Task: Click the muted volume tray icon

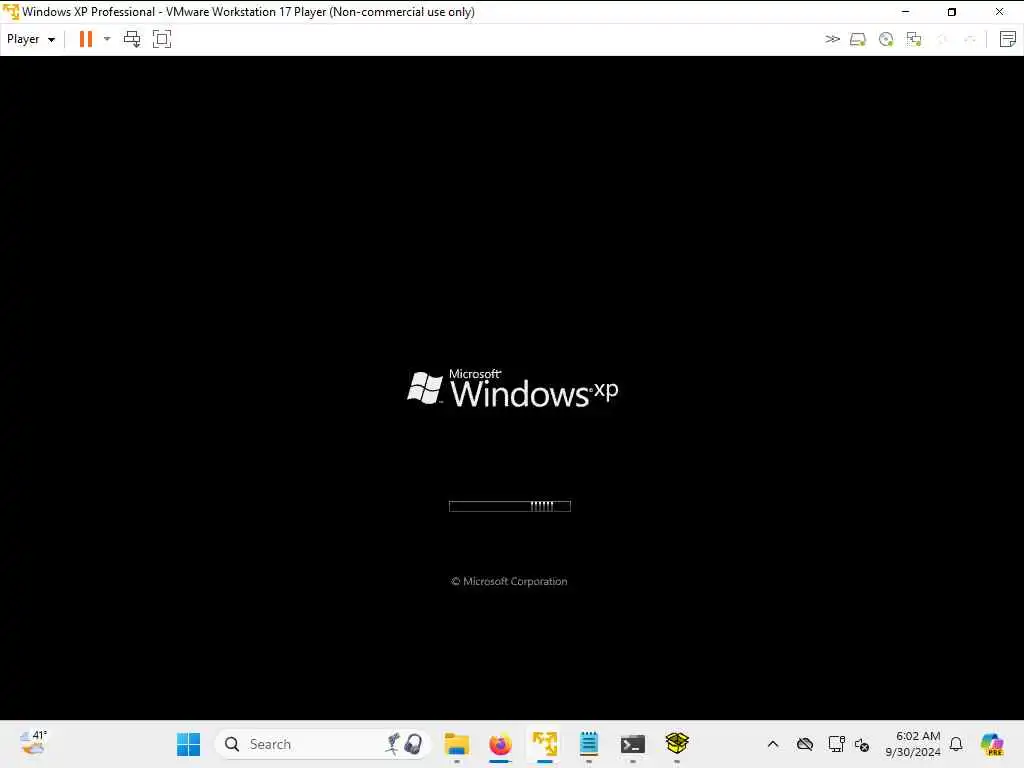Action: pos(862,744)
